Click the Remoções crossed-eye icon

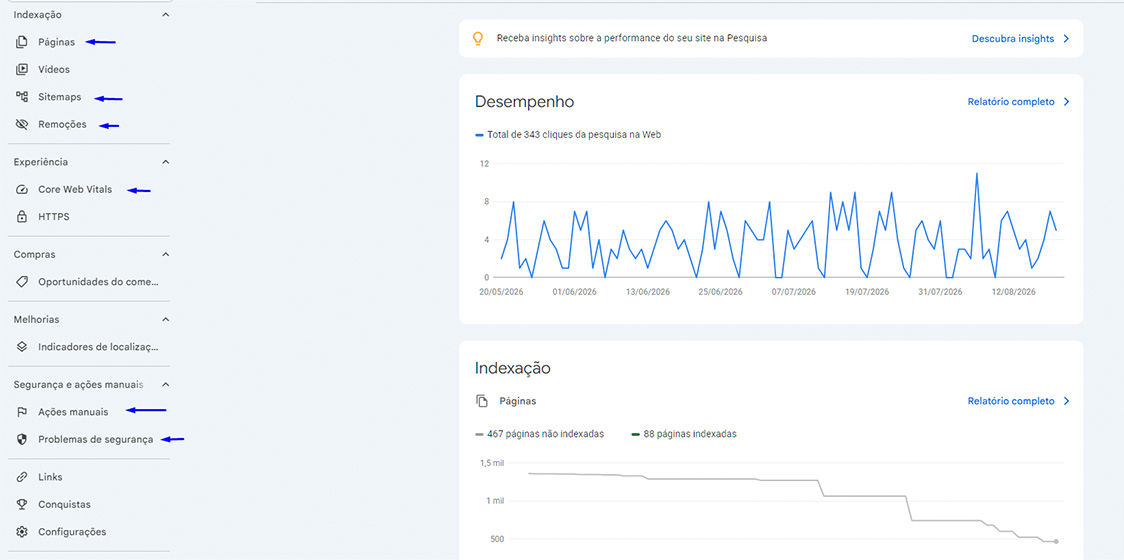tap(22, 124)
